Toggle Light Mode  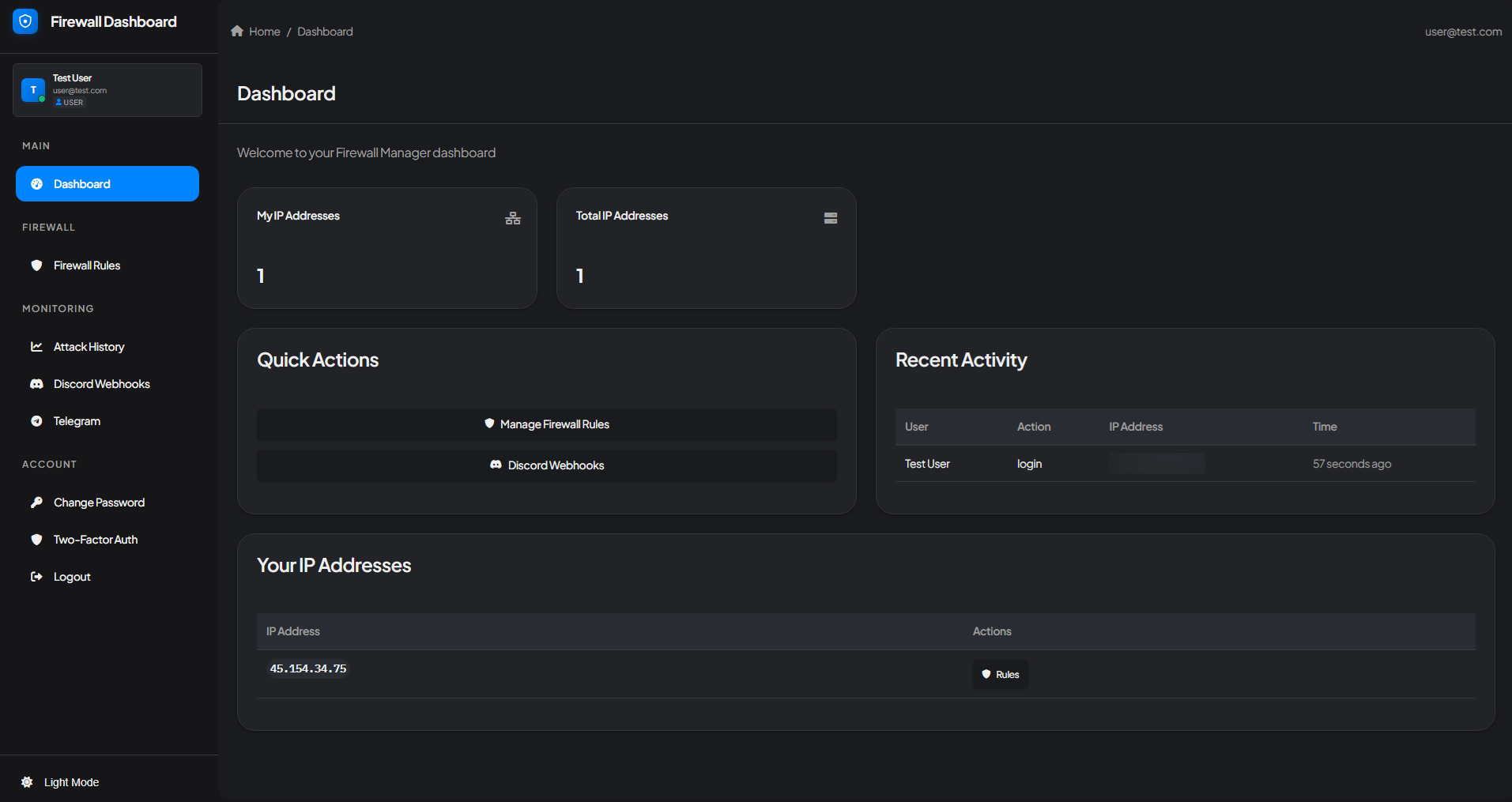pos(59,781)
